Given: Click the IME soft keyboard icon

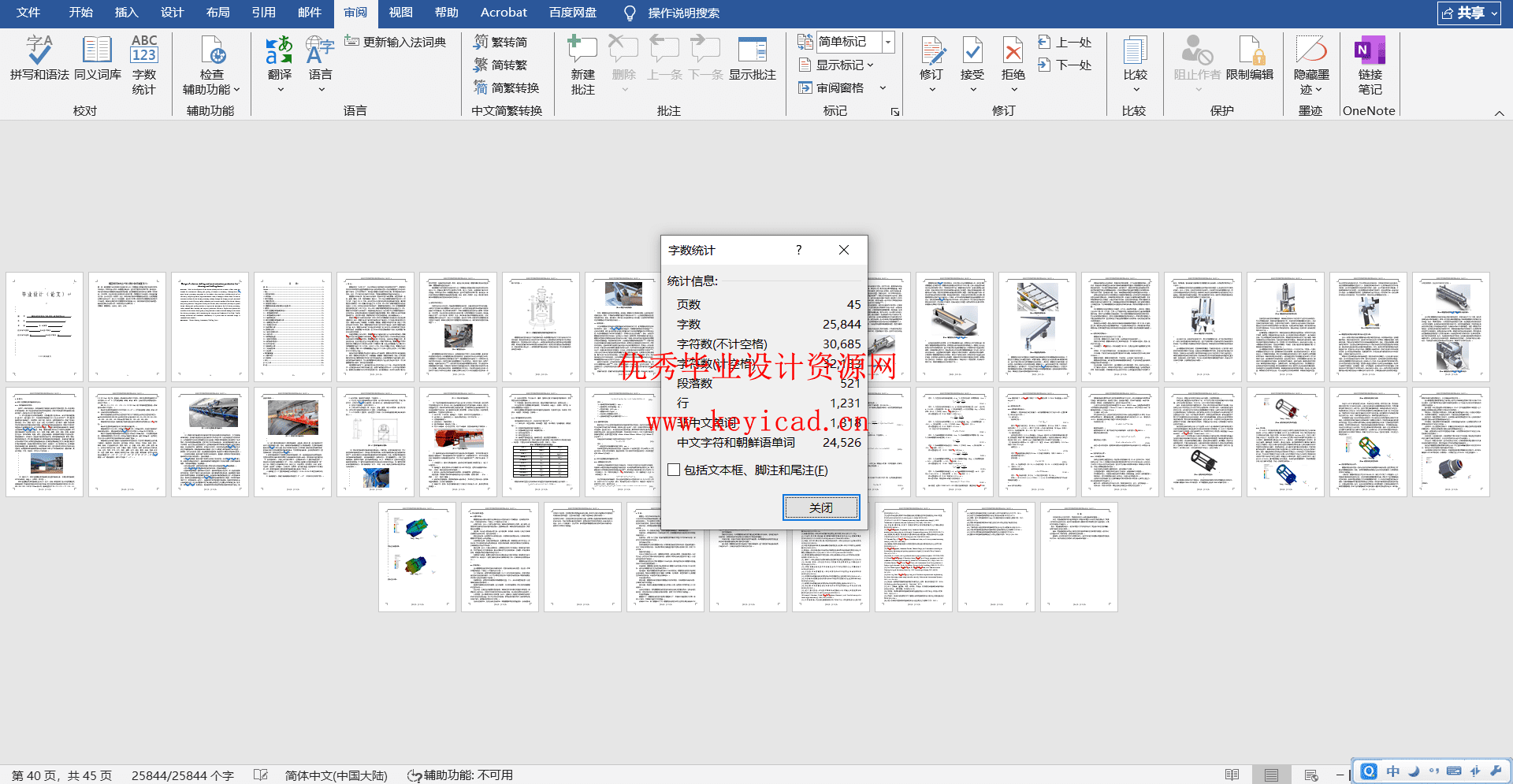Looking at the screenshot, I should 1454,771.
